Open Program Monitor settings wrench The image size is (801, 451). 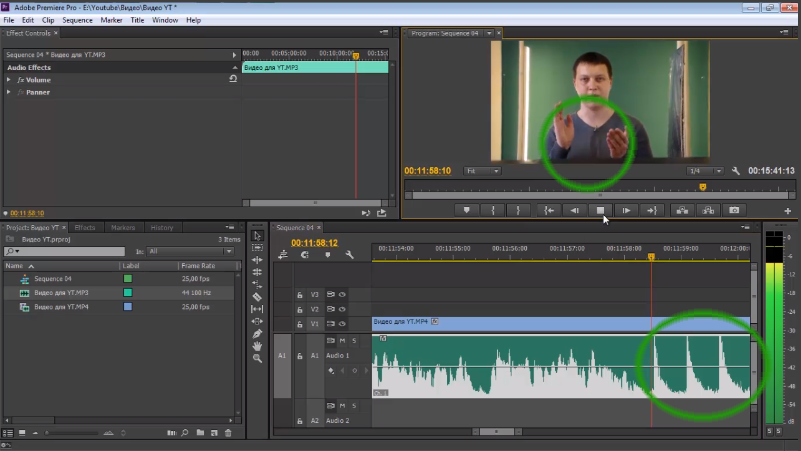pyautogui.click(x=736, y=171)
